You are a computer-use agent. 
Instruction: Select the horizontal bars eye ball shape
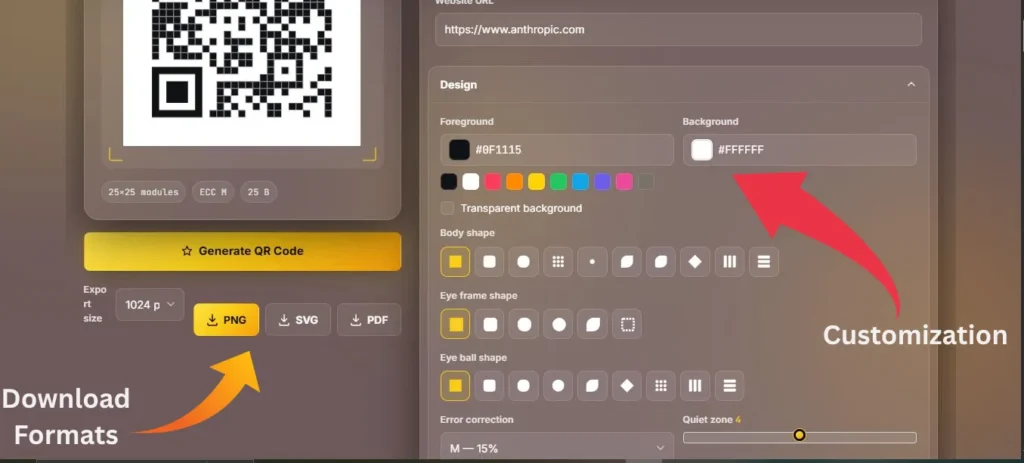(x=729, y=386)
